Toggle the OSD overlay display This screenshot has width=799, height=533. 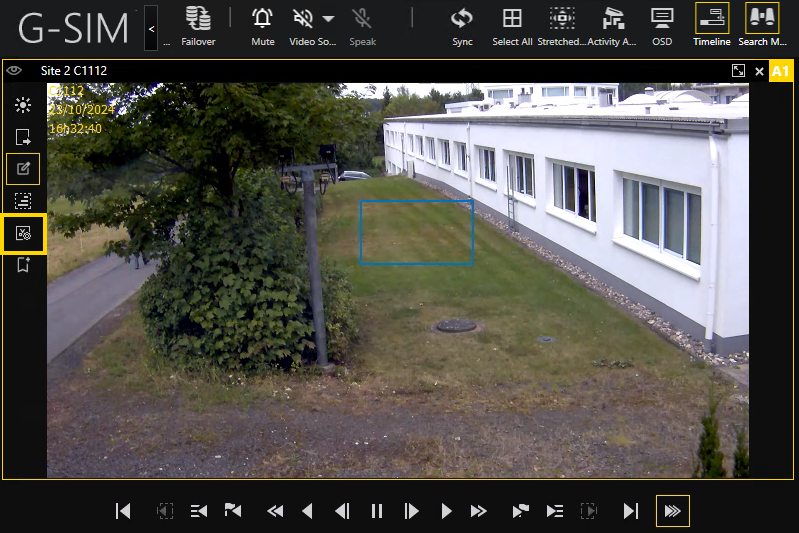click(x=661, y=19)
